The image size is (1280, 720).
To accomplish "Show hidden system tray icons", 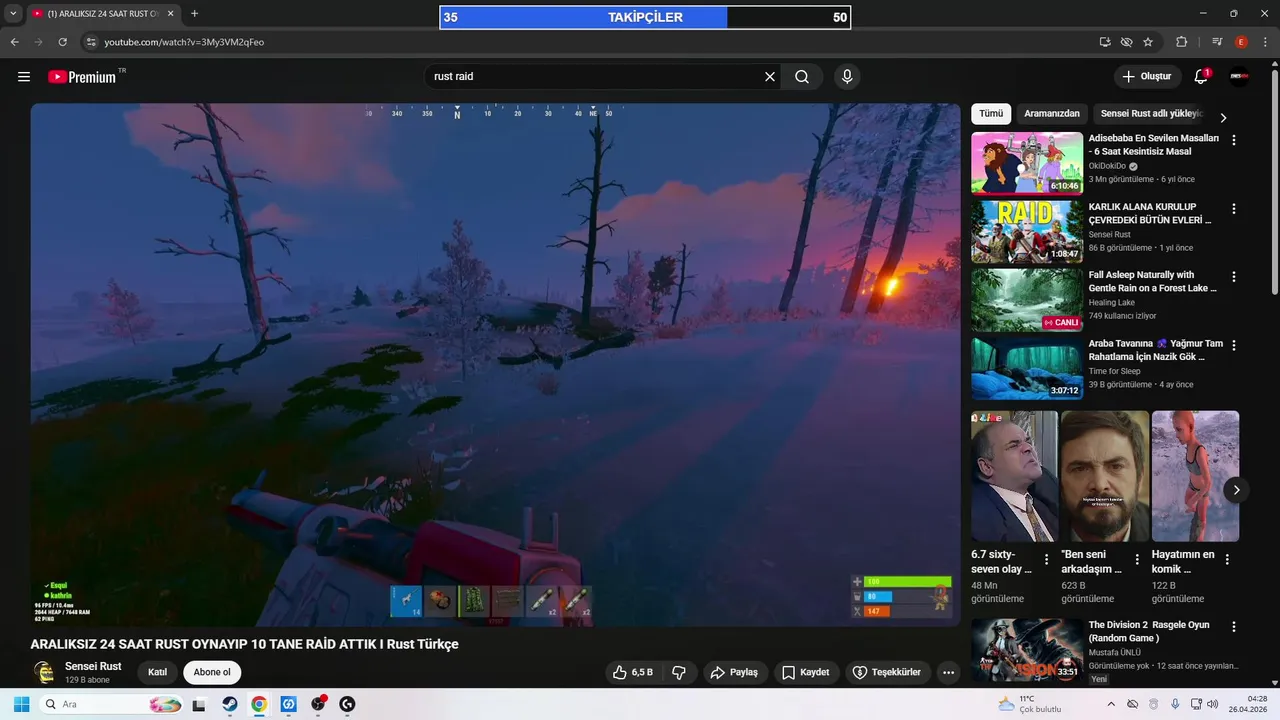I will coord(1110,704).
